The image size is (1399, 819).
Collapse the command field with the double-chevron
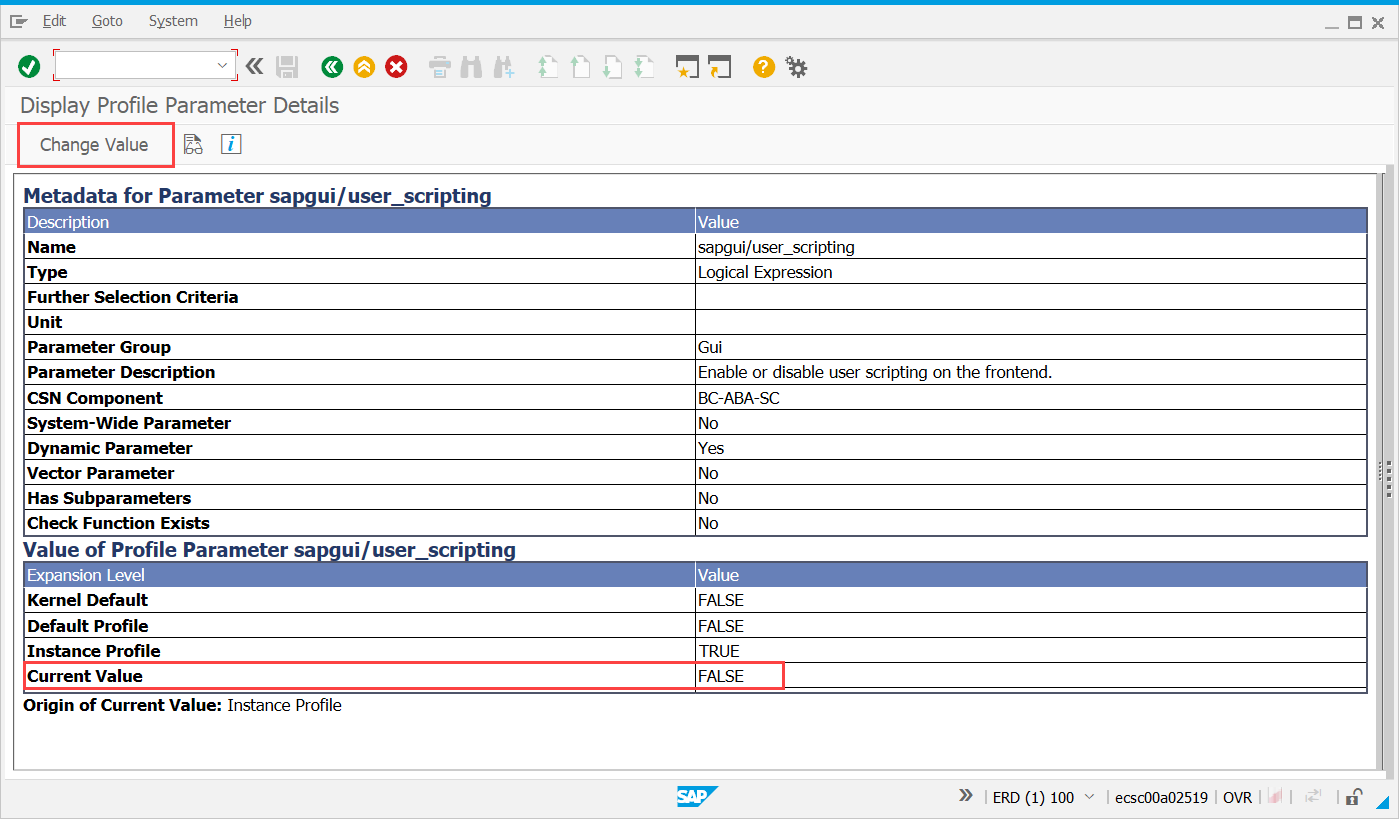[x=254, y=67]
